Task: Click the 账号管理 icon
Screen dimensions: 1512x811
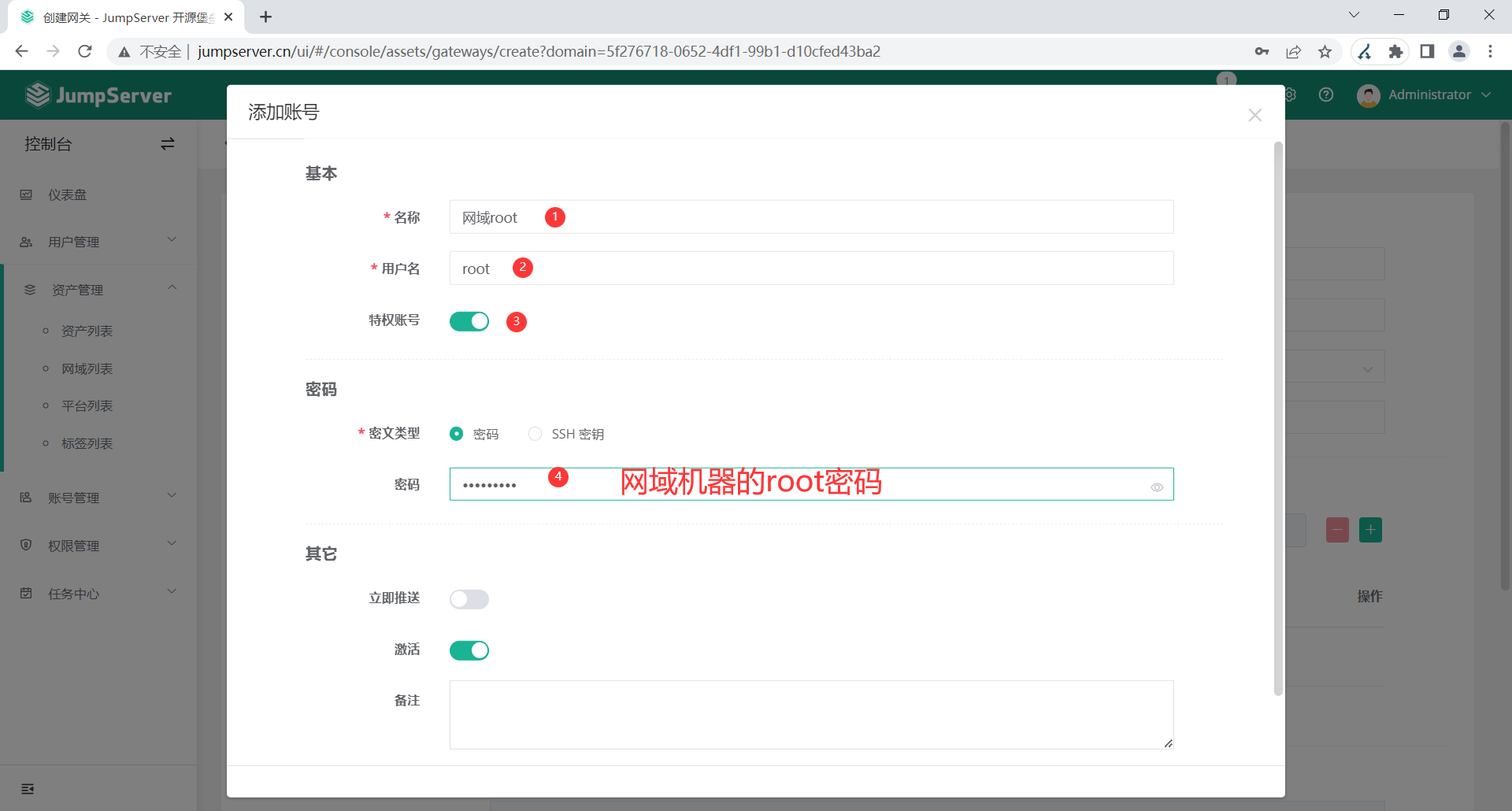Action: click(26, 498)
